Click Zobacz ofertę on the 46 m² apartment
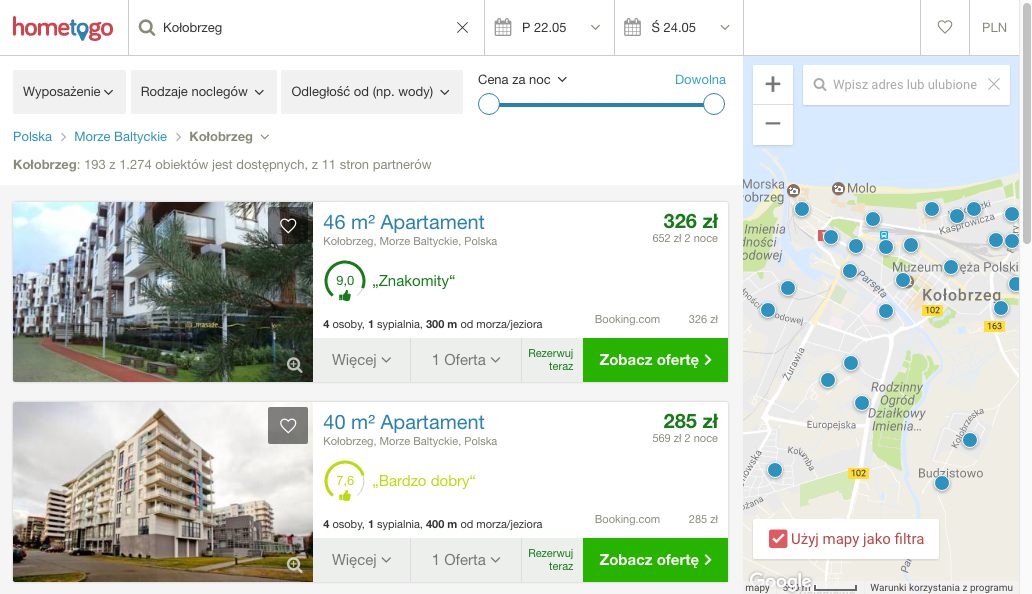The width and height of the screenshot is (1032, 594). click(x=655, y=359)
